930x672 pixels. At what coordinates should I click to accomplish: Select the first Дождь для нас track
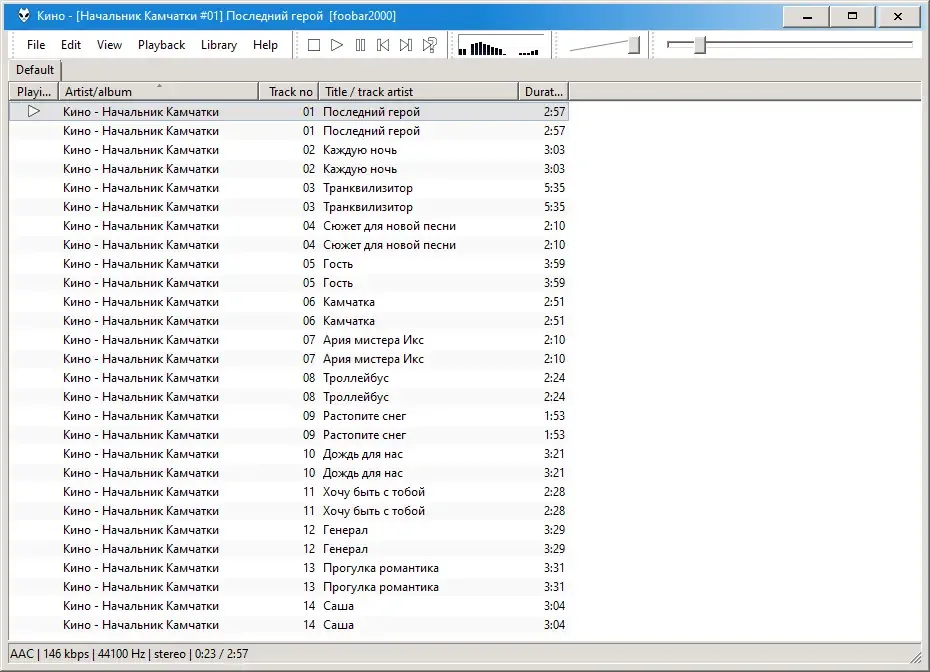[289, 453]
